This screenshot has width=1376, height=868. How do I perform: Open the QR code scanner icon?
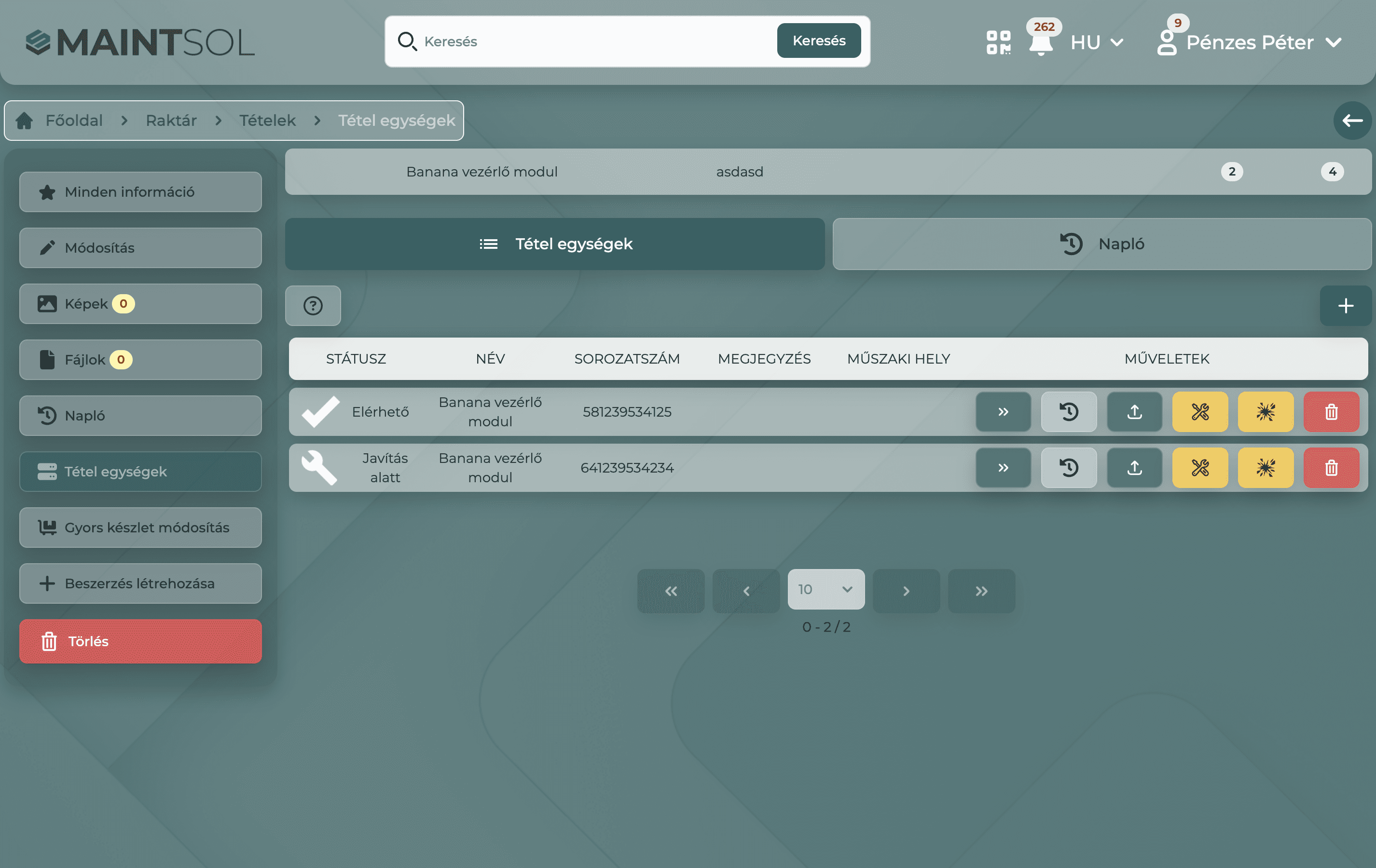[998, 42]
